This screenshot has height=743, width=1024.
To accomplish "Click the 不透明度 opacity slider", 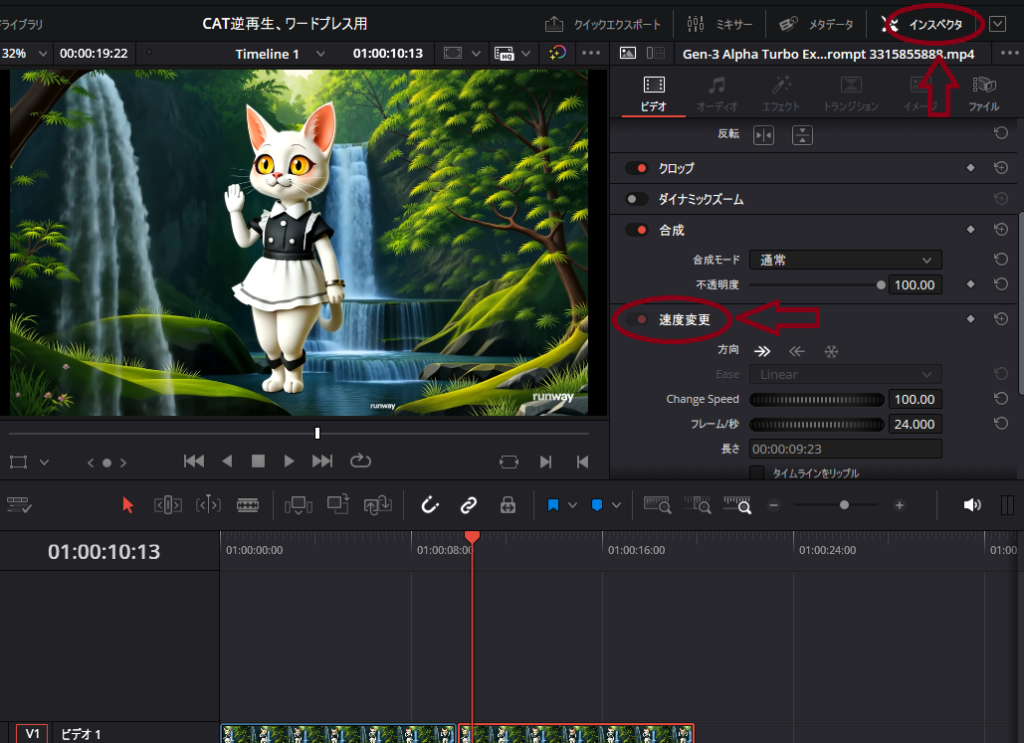I will [815, 285].
